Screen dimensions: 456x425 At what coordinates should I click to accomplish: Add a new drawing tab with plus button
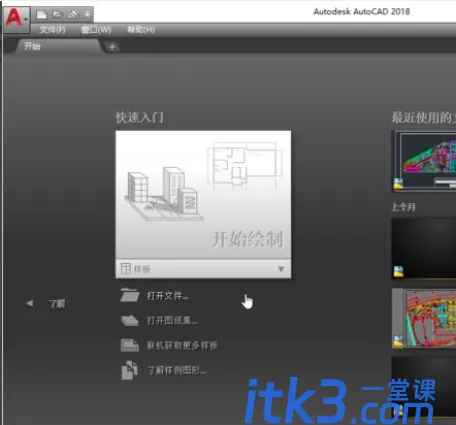[112, 47]
